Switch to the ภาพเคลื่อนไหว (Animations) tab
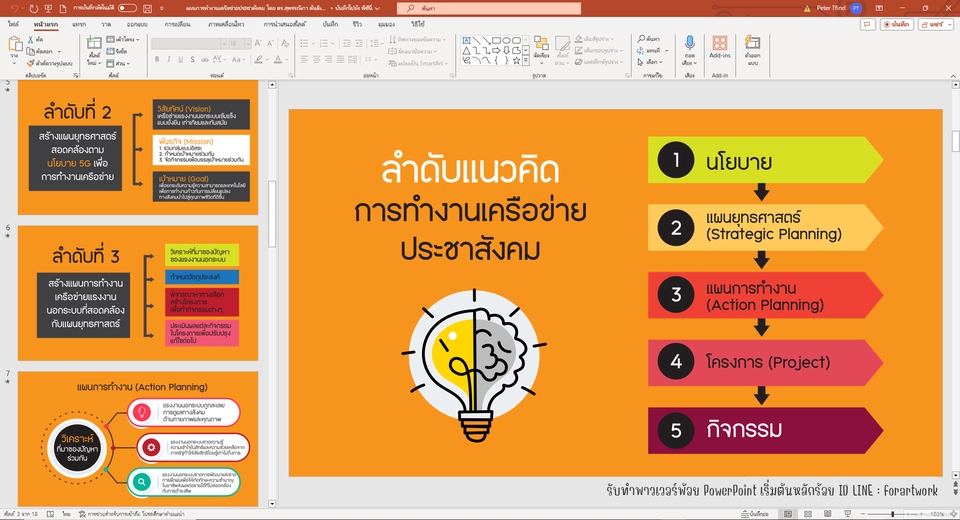The image size is (960, 520). (227, 24)
